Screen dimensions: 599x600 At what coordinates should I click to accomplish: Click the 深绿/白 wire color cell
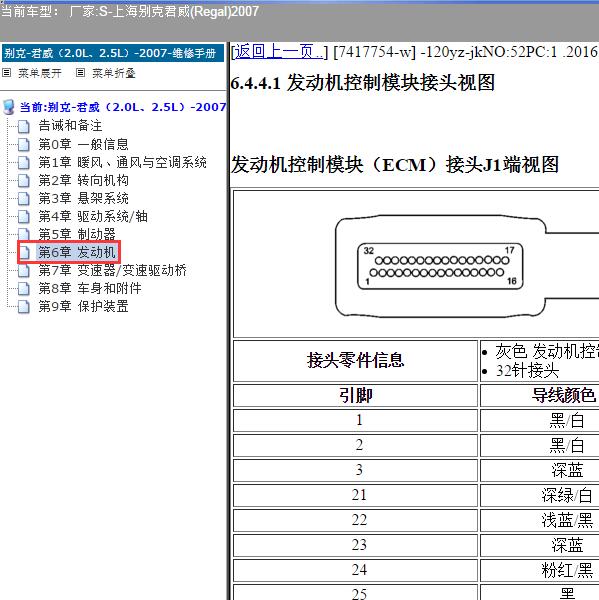tap(540, 496)
